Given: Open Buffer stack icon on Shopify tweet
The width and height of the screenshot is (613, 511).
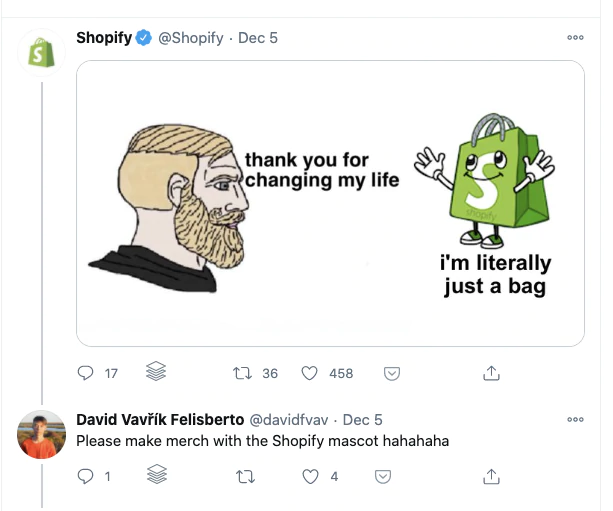Looking at the screenshot, I should coord(155,373).
